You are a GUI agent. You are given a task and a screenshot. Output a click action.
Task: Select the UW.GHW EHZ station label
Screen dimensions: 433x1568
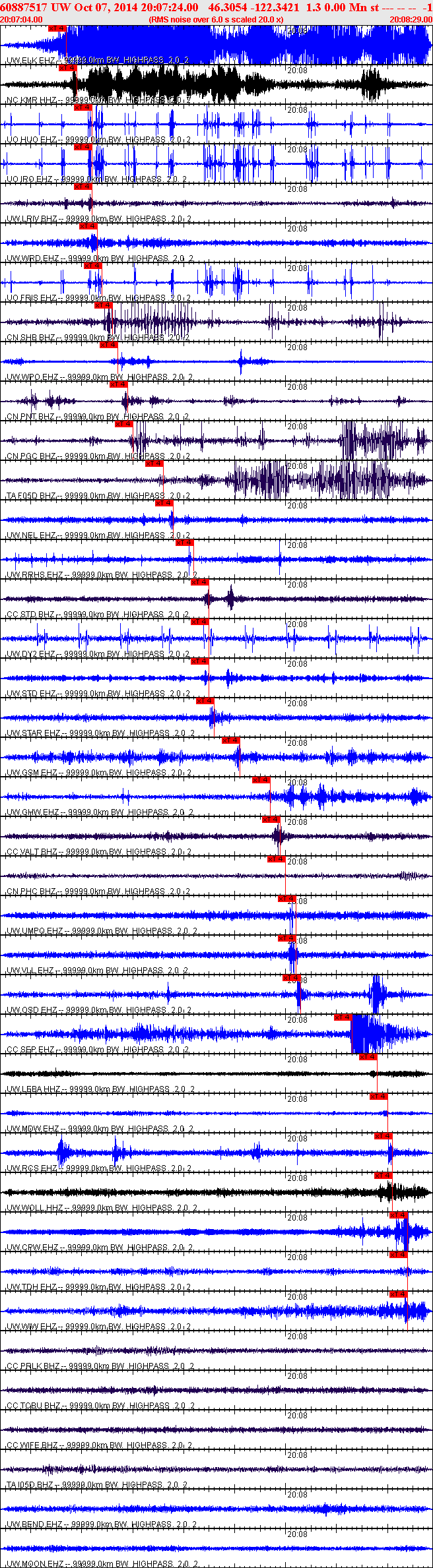click(x=32, y=812)
